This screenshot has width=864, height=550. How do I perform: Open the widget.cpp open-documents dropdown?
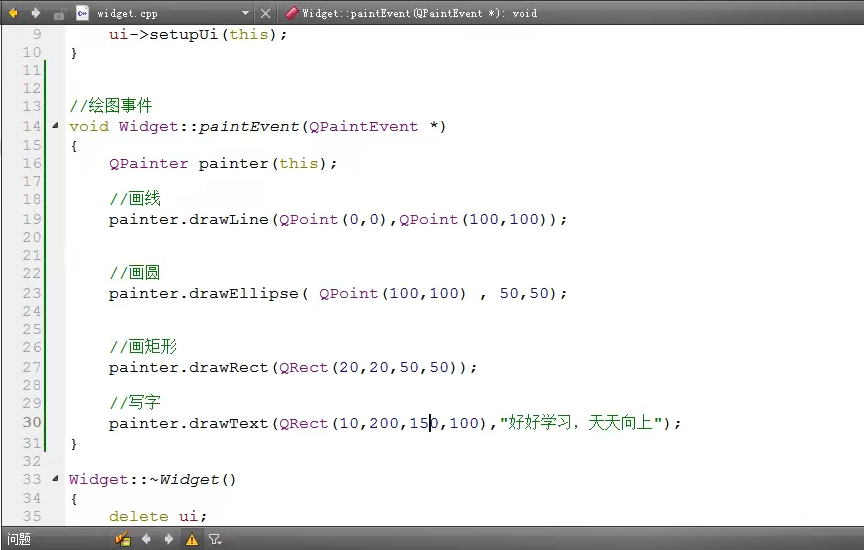click(x=245, y=13)
